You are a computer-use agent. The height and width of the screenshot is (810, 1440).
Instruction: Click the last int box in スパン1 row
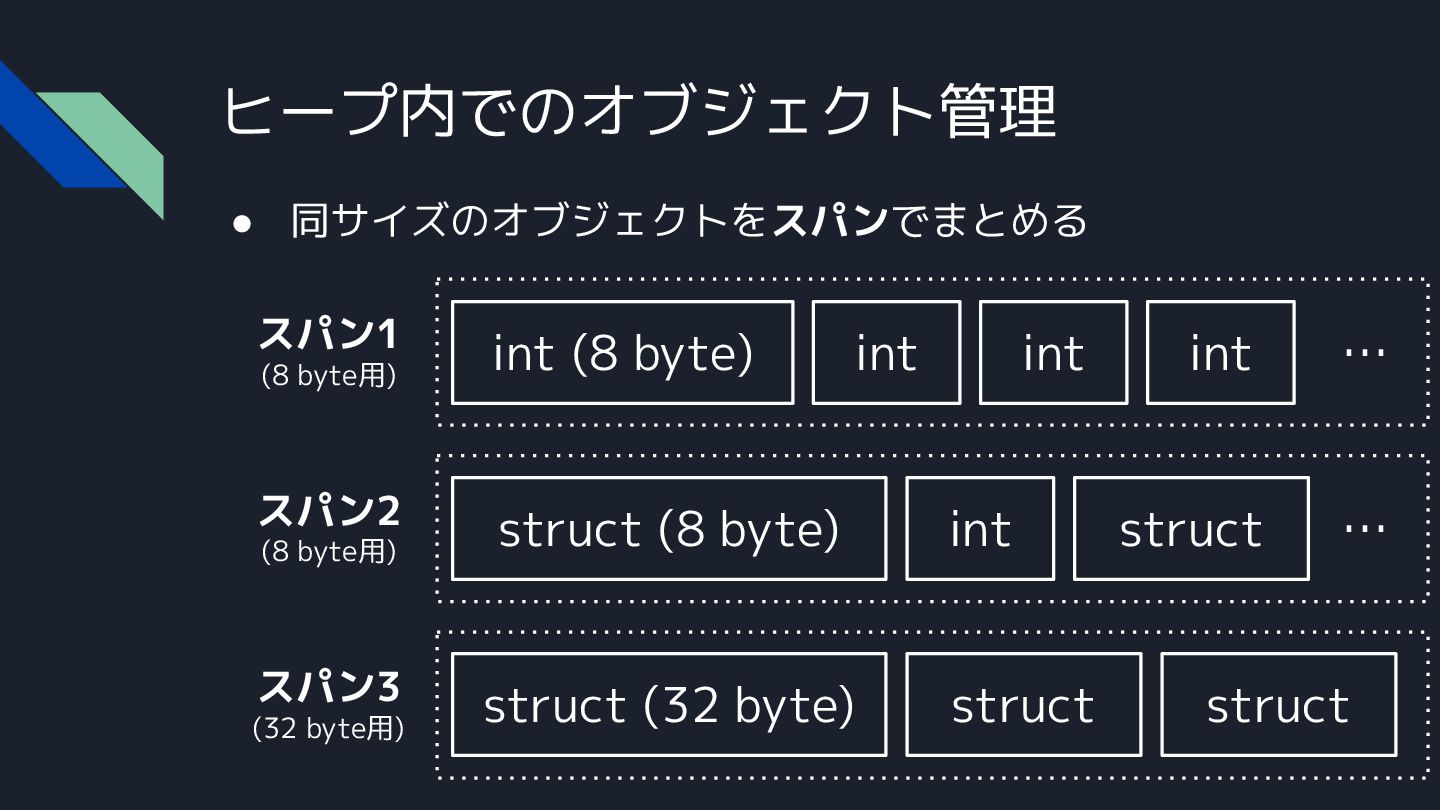pos(1220,353)
